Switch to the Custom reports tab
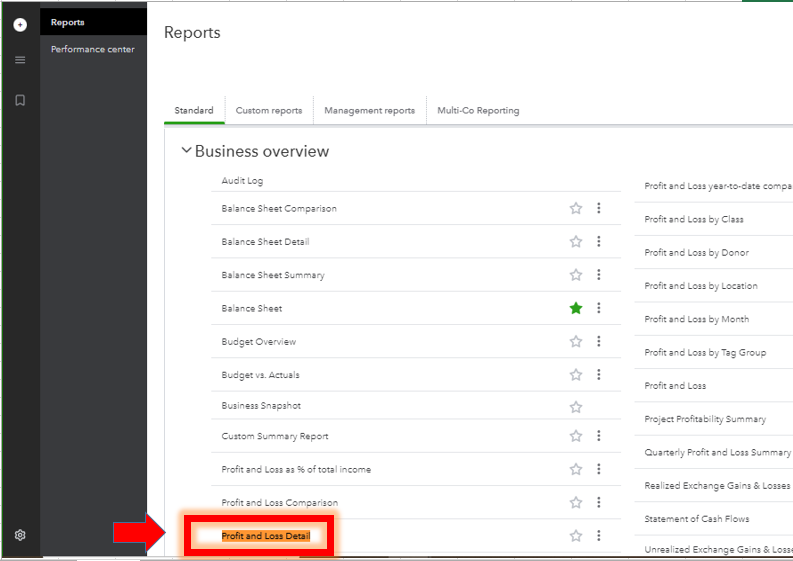This screenshot has width=793, height=561. [x=269, y=110]
